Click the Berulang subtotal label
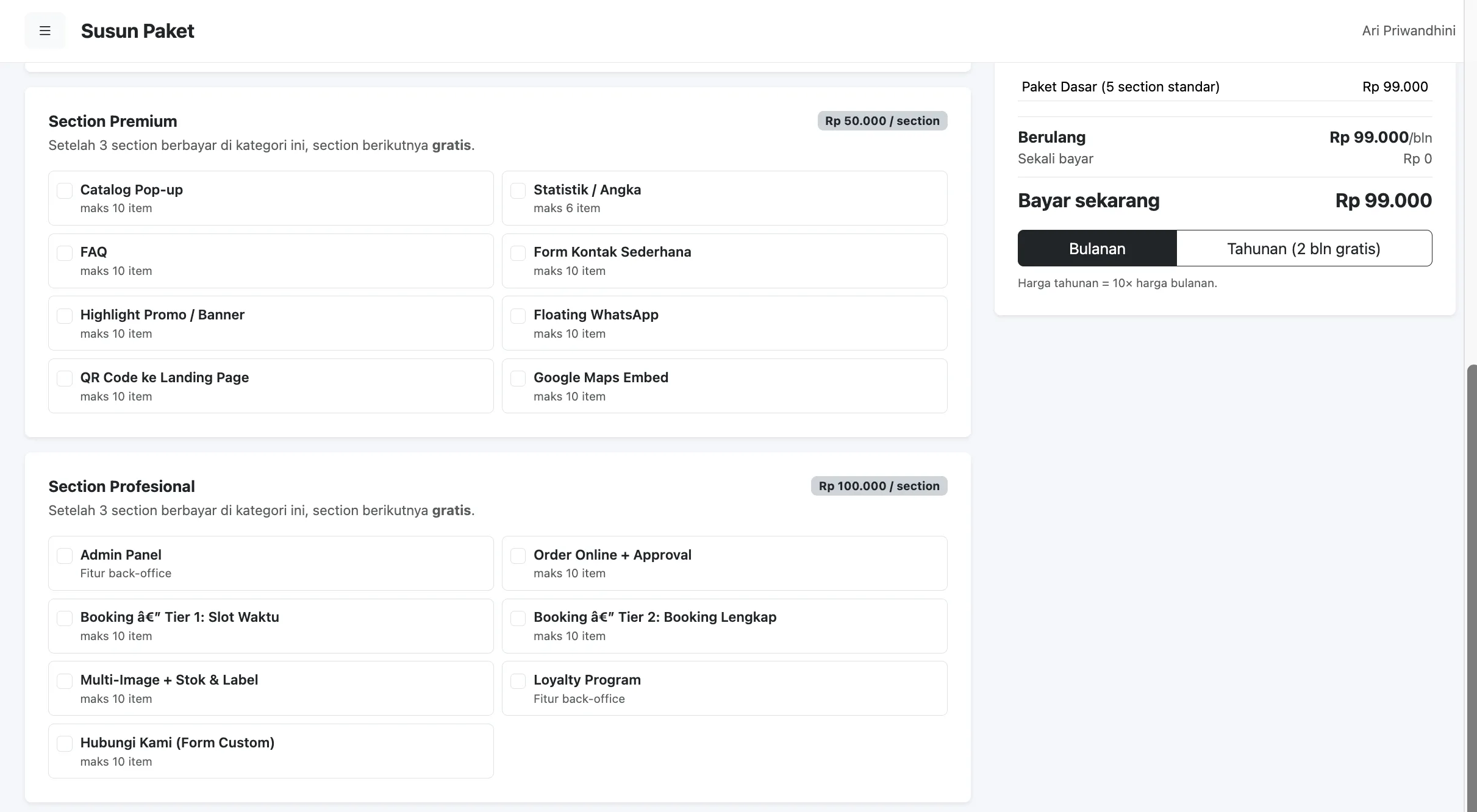The image size is (1477, 812). 1051,137
